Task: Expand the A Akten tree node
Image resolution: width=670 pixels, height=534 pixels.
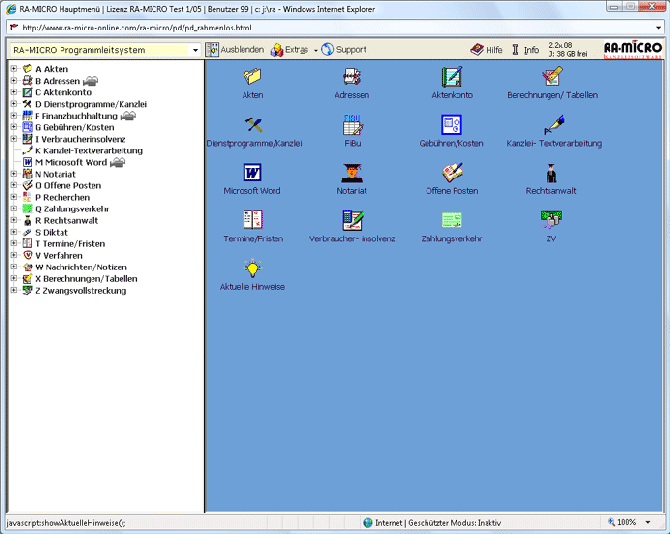Action: point(14,69)
